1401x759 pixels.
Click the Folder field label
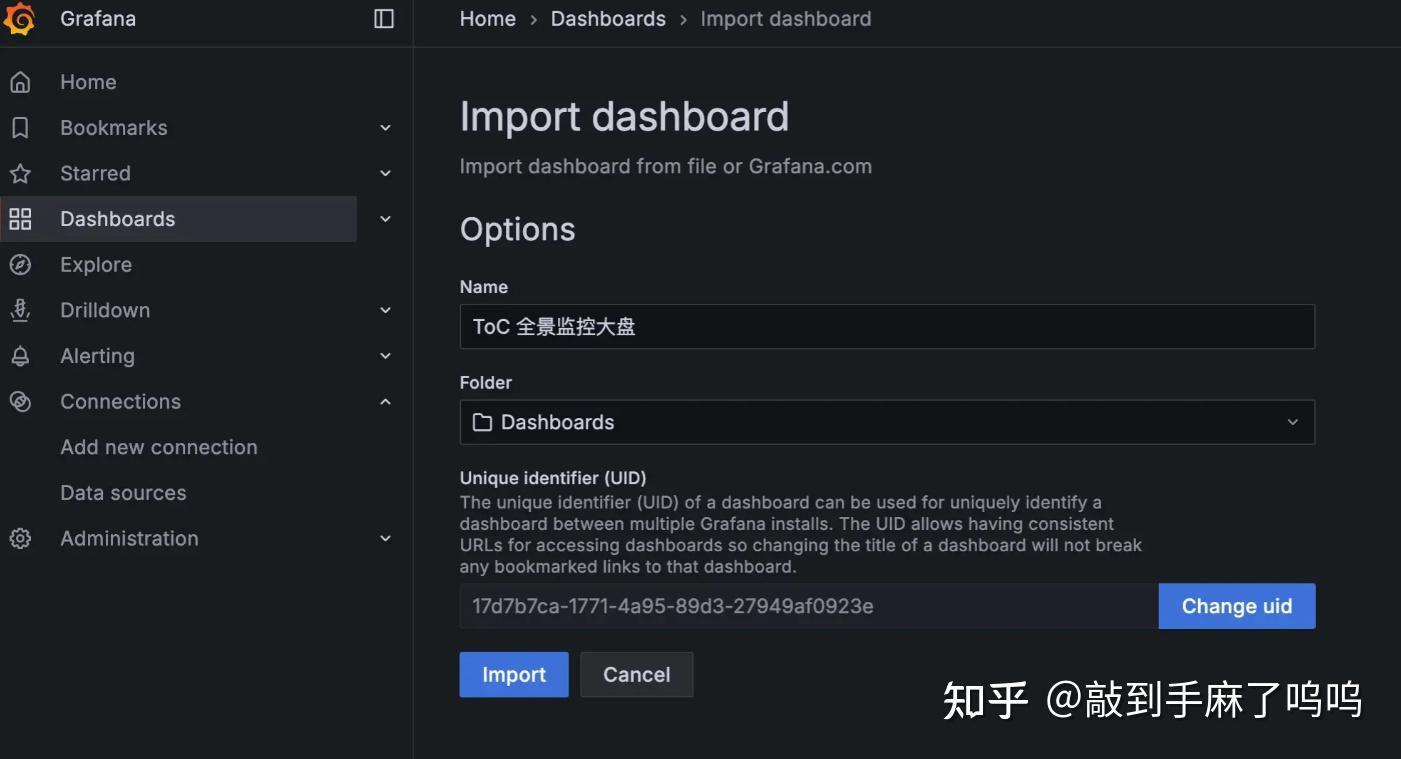[x=486, y=383]
